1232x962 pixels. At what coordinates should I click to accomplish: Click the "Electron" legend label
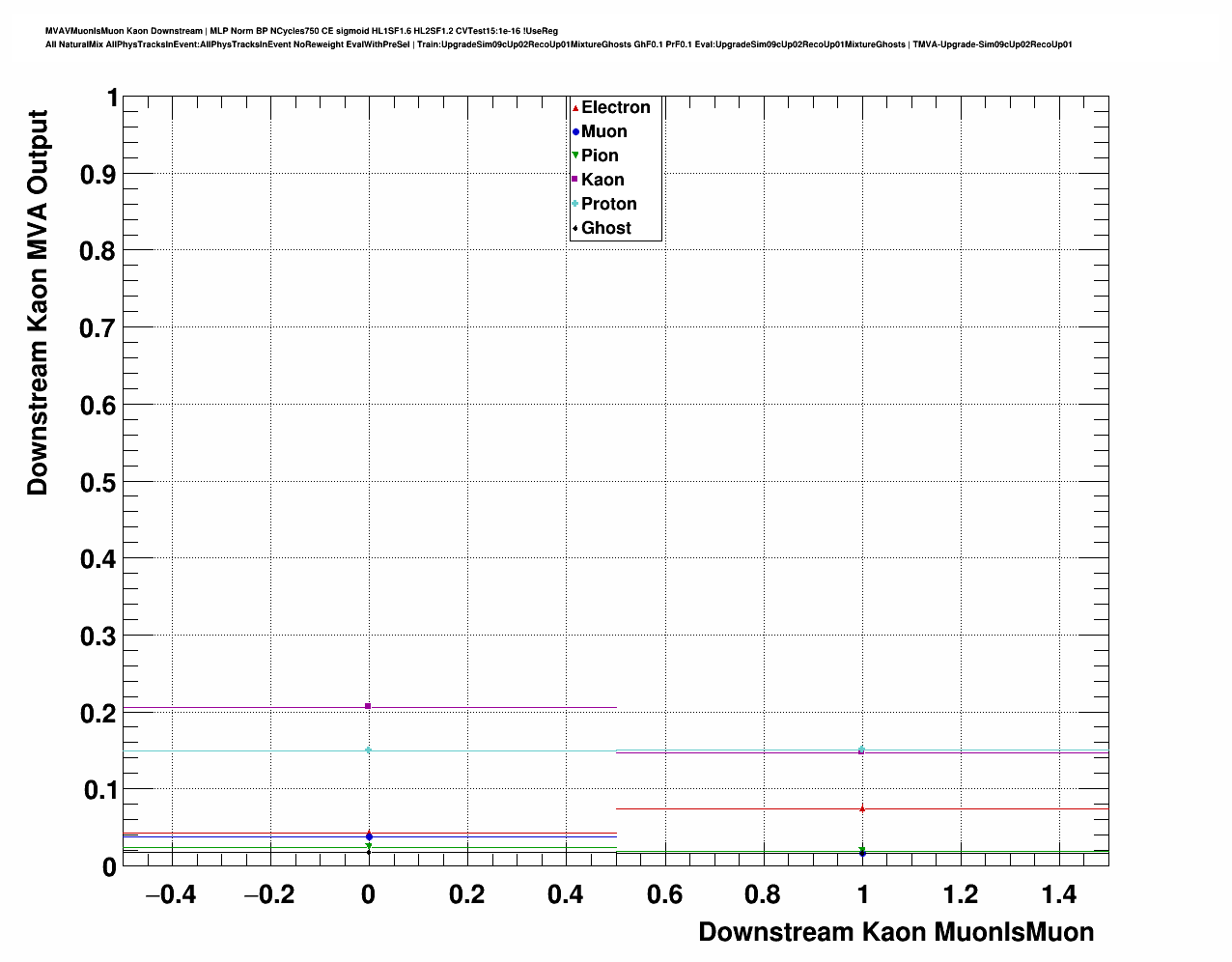pos(616,107)
